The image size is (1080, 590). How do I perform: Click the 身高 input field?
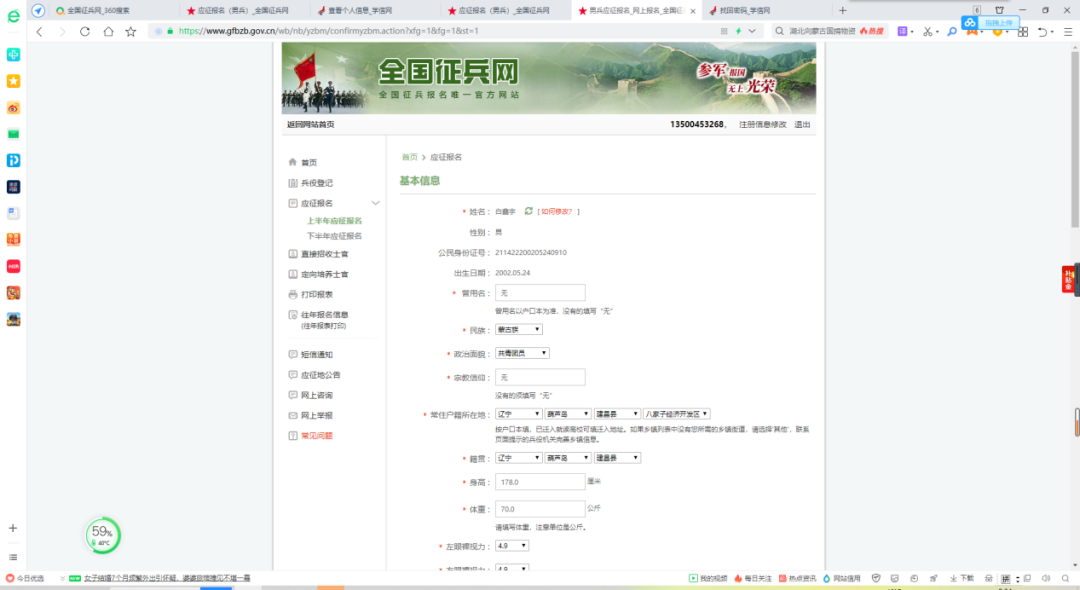click(540, 482)
